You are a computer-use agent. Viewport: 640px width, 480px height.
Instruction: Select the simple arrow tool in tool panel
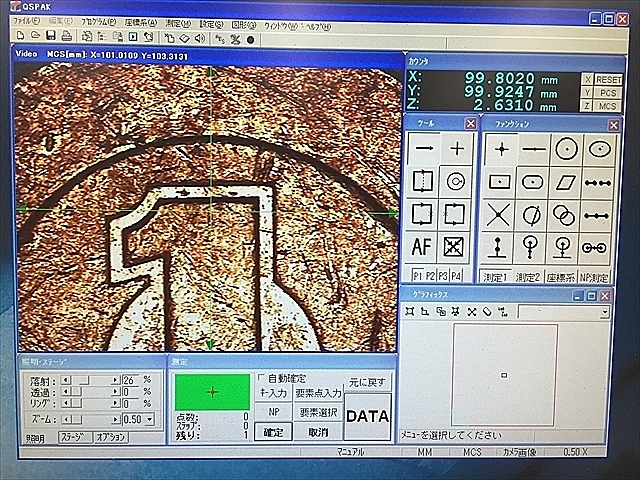423,149
